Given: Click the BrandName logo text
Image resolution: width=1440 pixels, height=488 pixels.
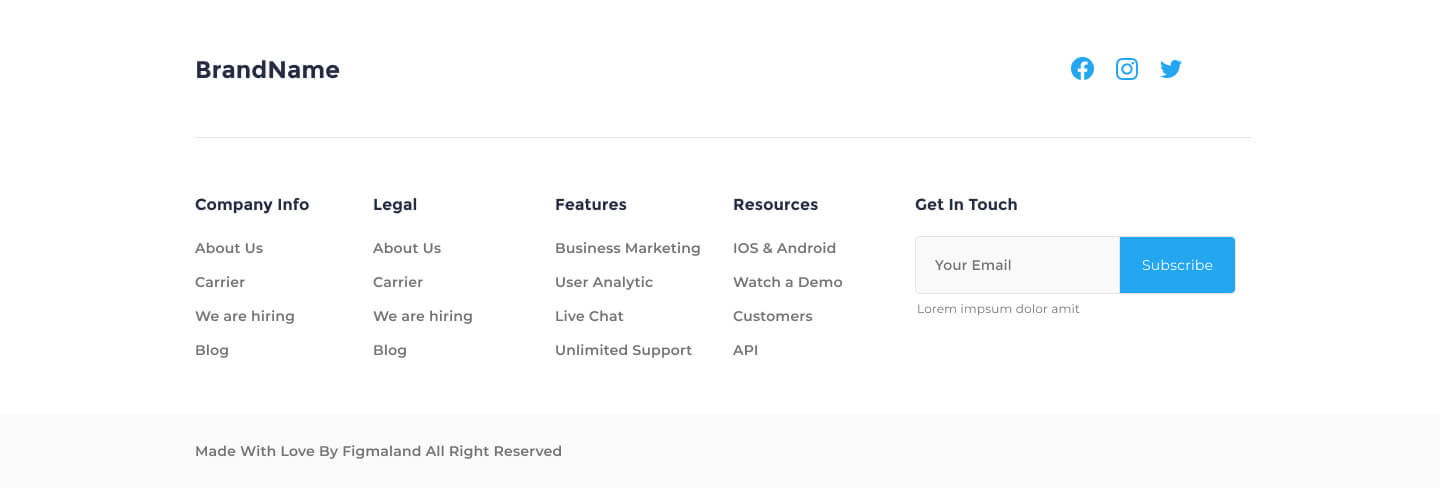Looking at the screenshot, I should (267, 70).
